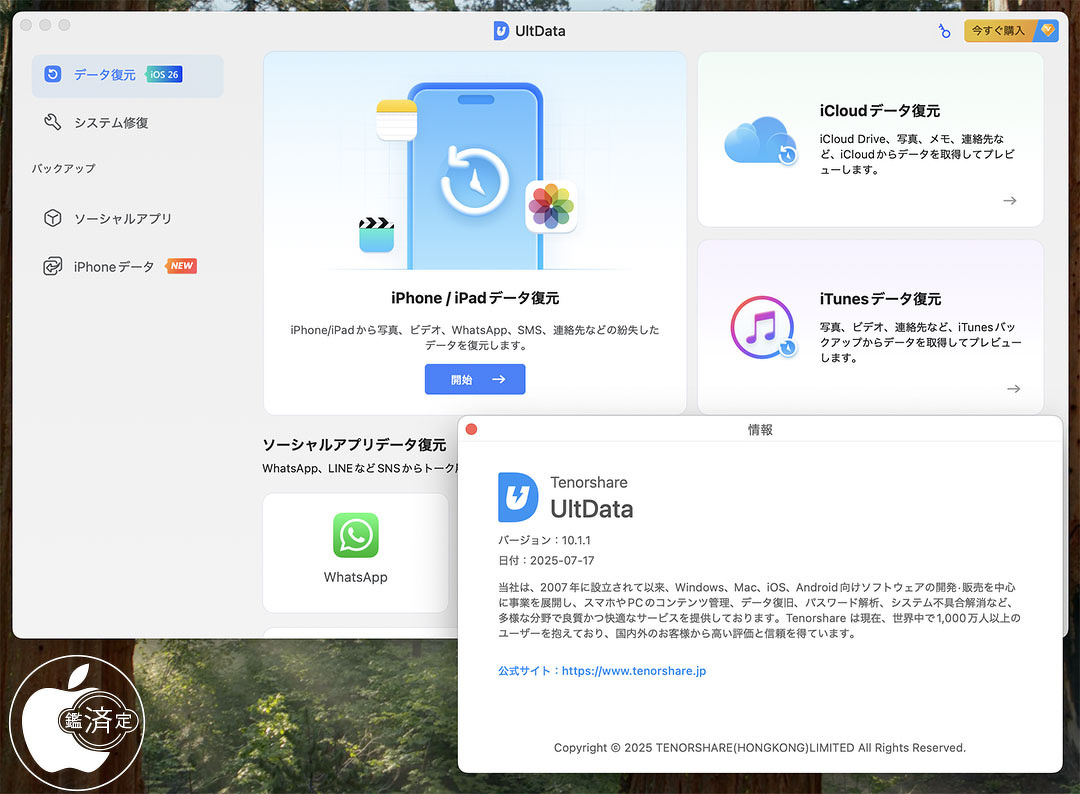Click the yellow Notes icon on the illustration

click(x=397, y=120)
